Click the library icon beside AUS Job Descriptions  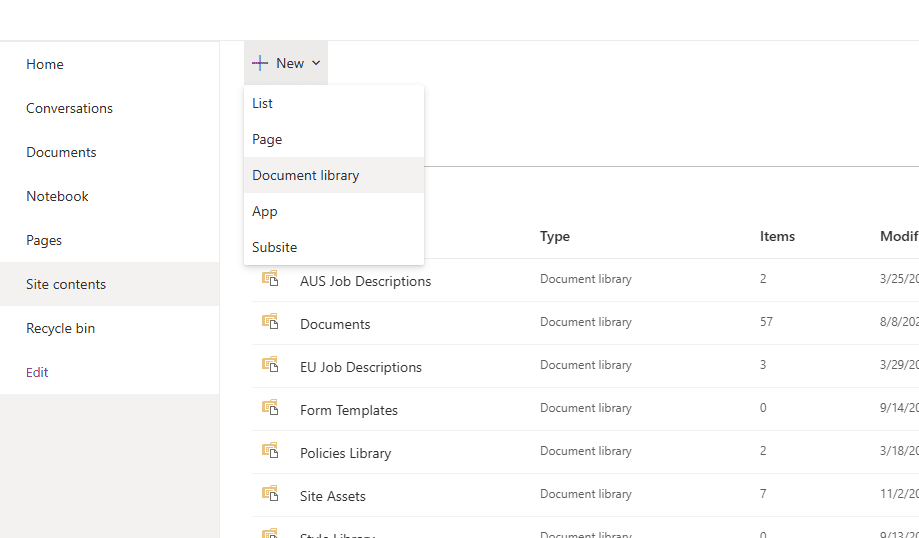click(270, 279)
